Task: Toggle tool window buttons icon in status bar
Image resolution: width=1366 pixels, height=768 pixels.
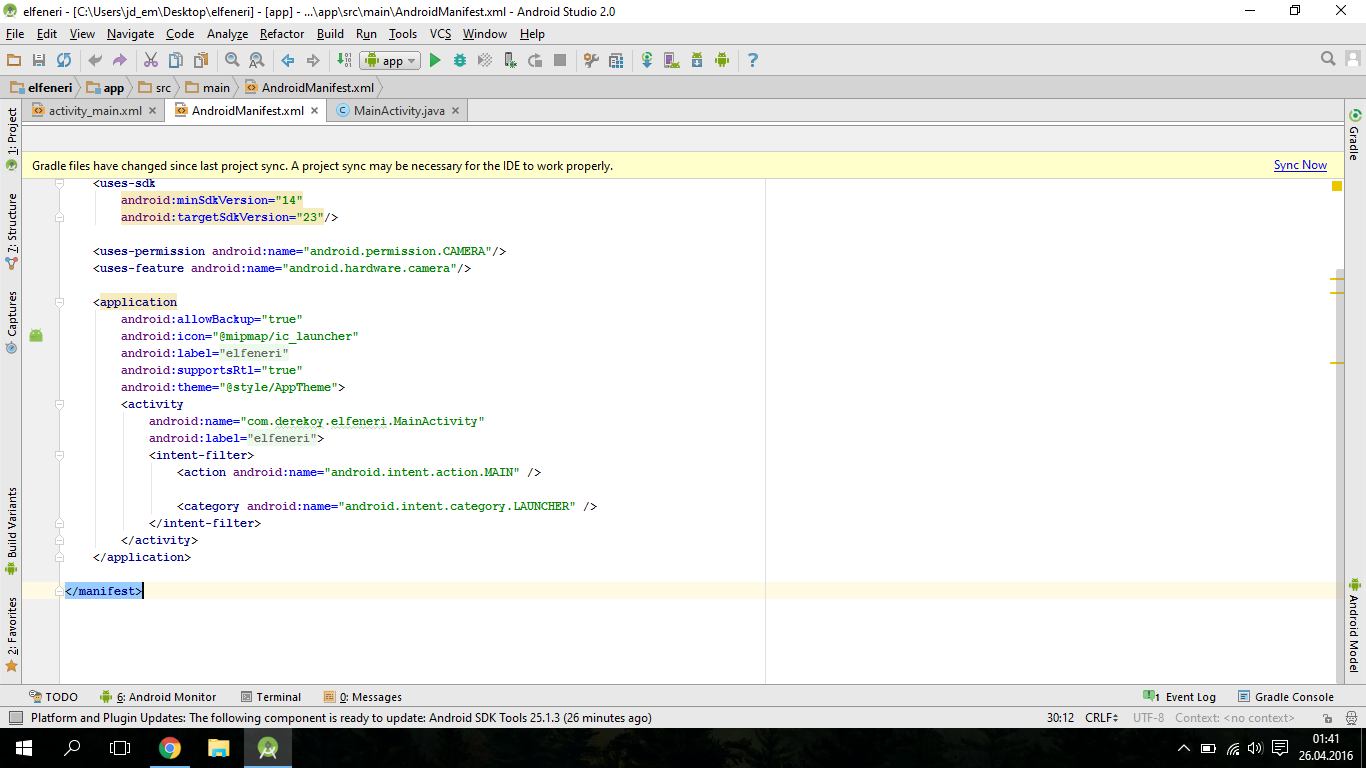Action: point(15,718)
